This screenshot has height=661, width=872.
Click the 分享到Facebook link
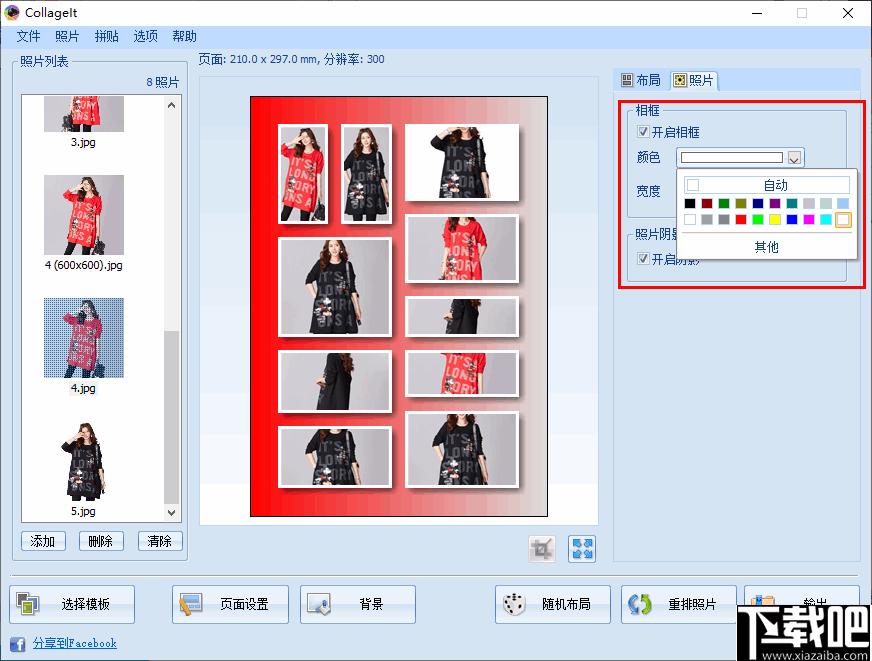click(75, 643)
